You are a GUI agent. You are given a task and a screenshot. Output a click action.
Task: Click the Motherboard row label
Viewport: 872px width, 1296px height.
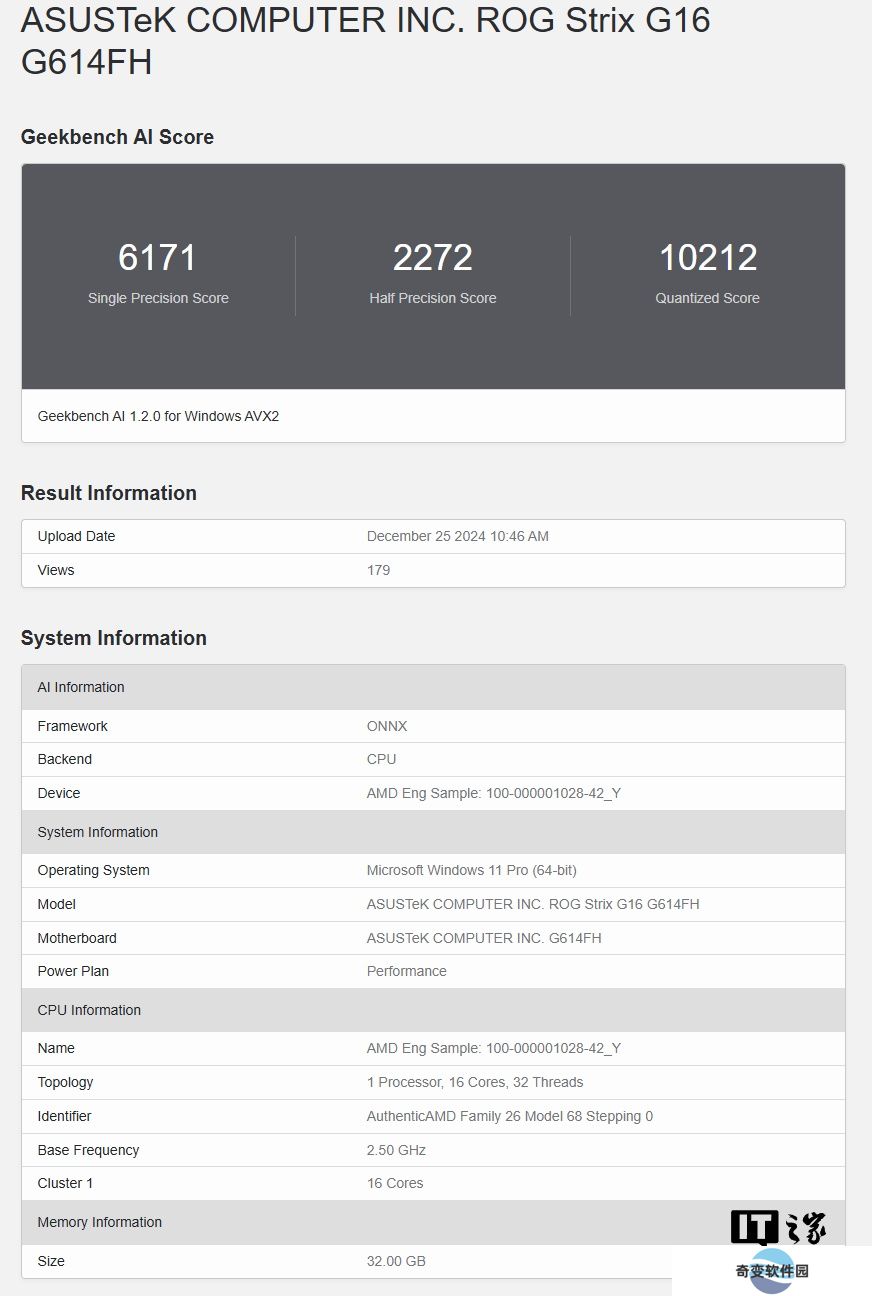click(x=77, y=938)
